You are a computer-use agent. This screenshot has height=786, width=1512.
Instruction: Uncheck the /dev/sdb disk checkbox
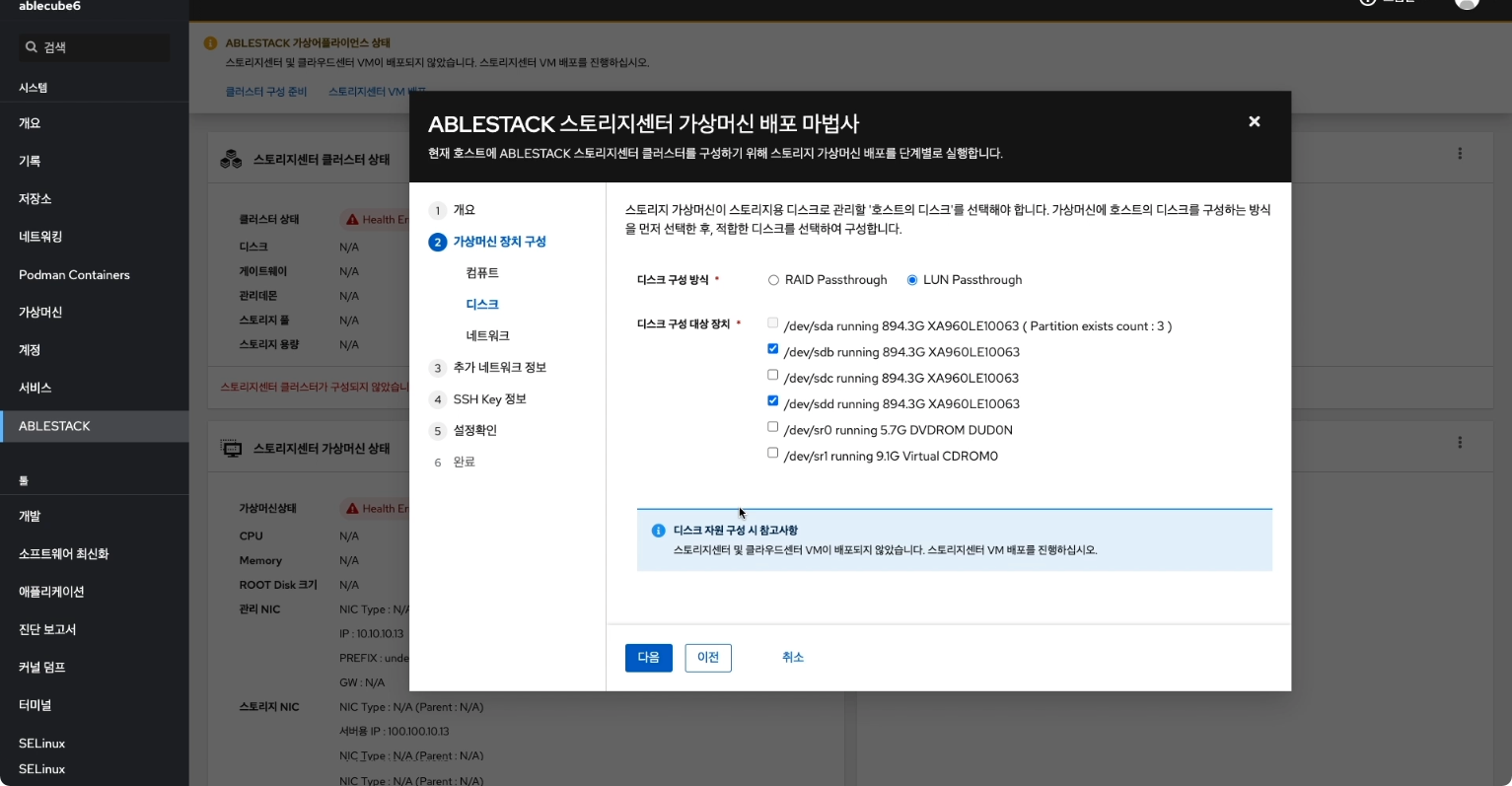pyautogui.click(x=772, y=349)
